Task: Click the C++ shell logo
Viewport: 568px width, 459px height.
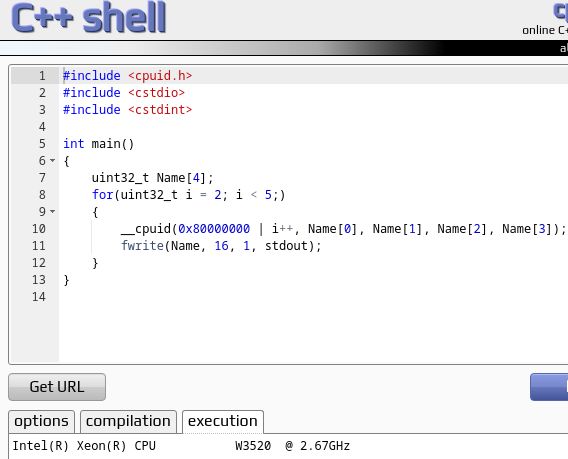Action: tap(88, 17)
